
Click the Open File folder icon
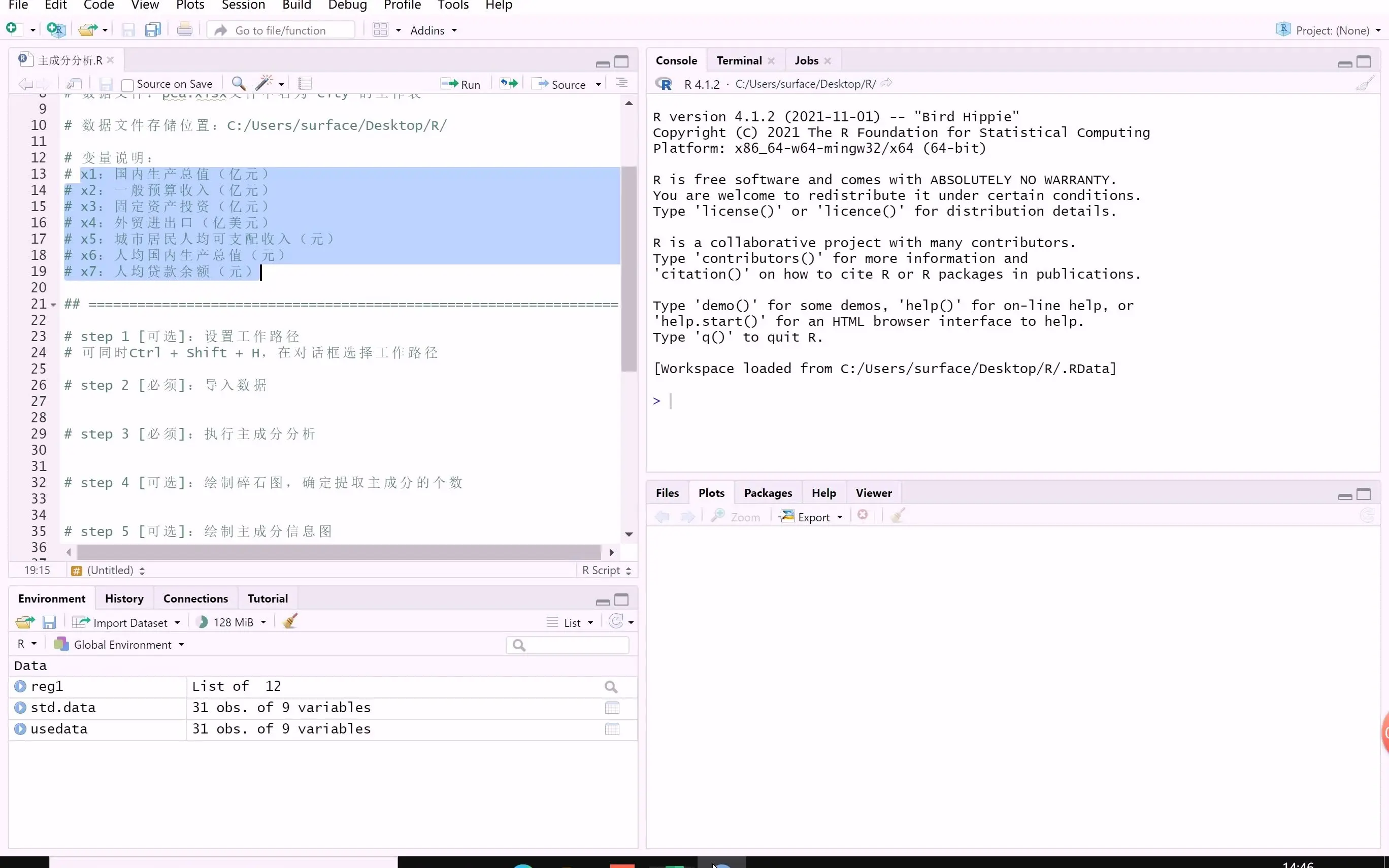[88, 29]
